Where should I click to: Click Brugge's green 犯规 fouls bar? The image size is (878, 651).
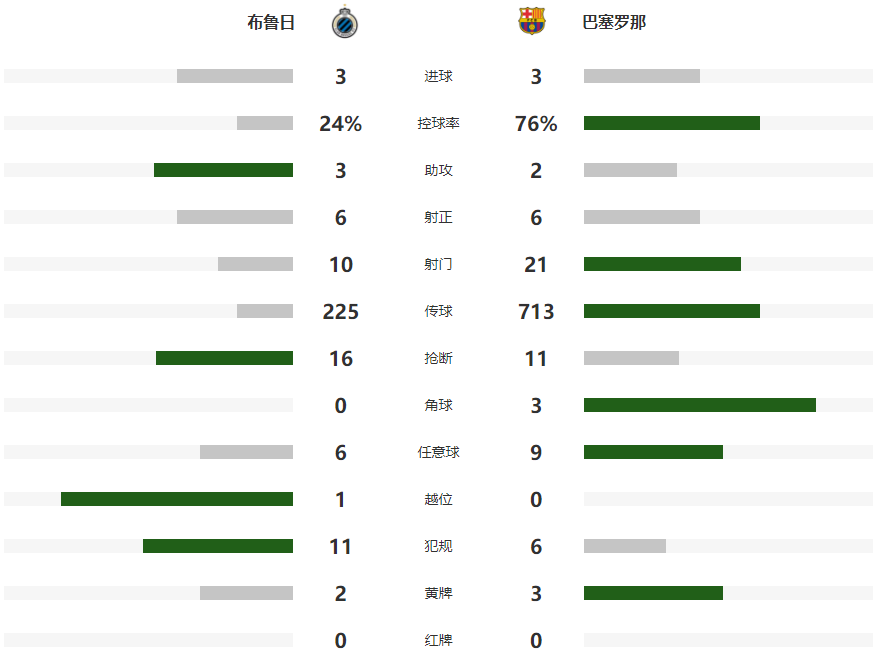[218, 546]
